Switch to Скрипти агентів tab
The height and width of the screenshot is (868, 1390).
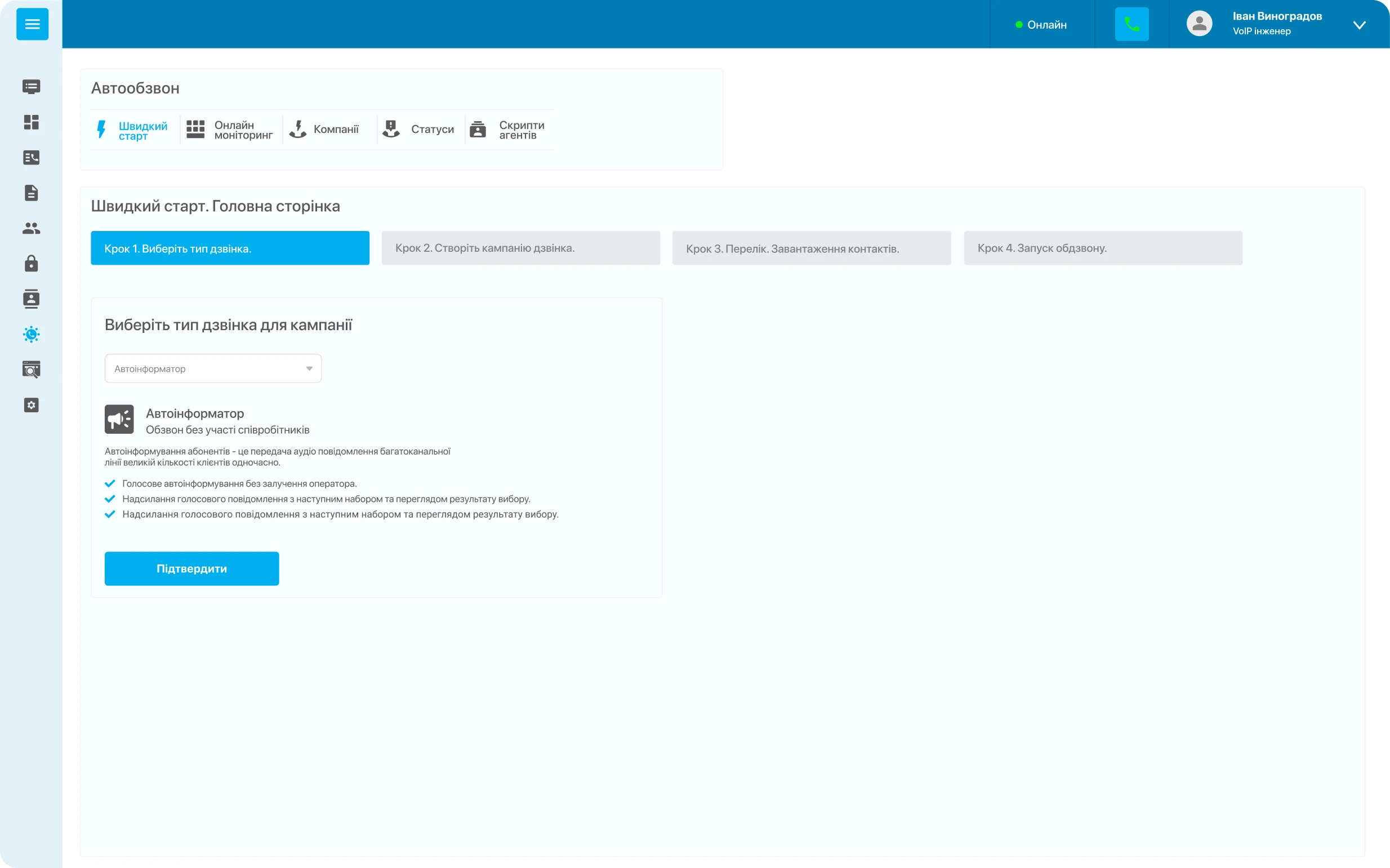tap(509, 130)
